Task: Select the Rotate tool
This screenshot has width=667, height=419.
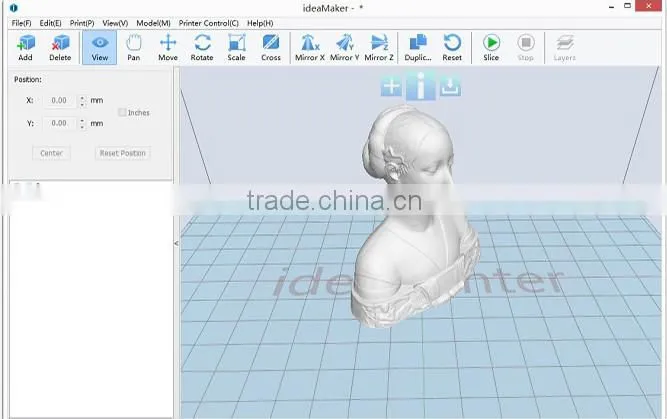Action: (202, 47)
